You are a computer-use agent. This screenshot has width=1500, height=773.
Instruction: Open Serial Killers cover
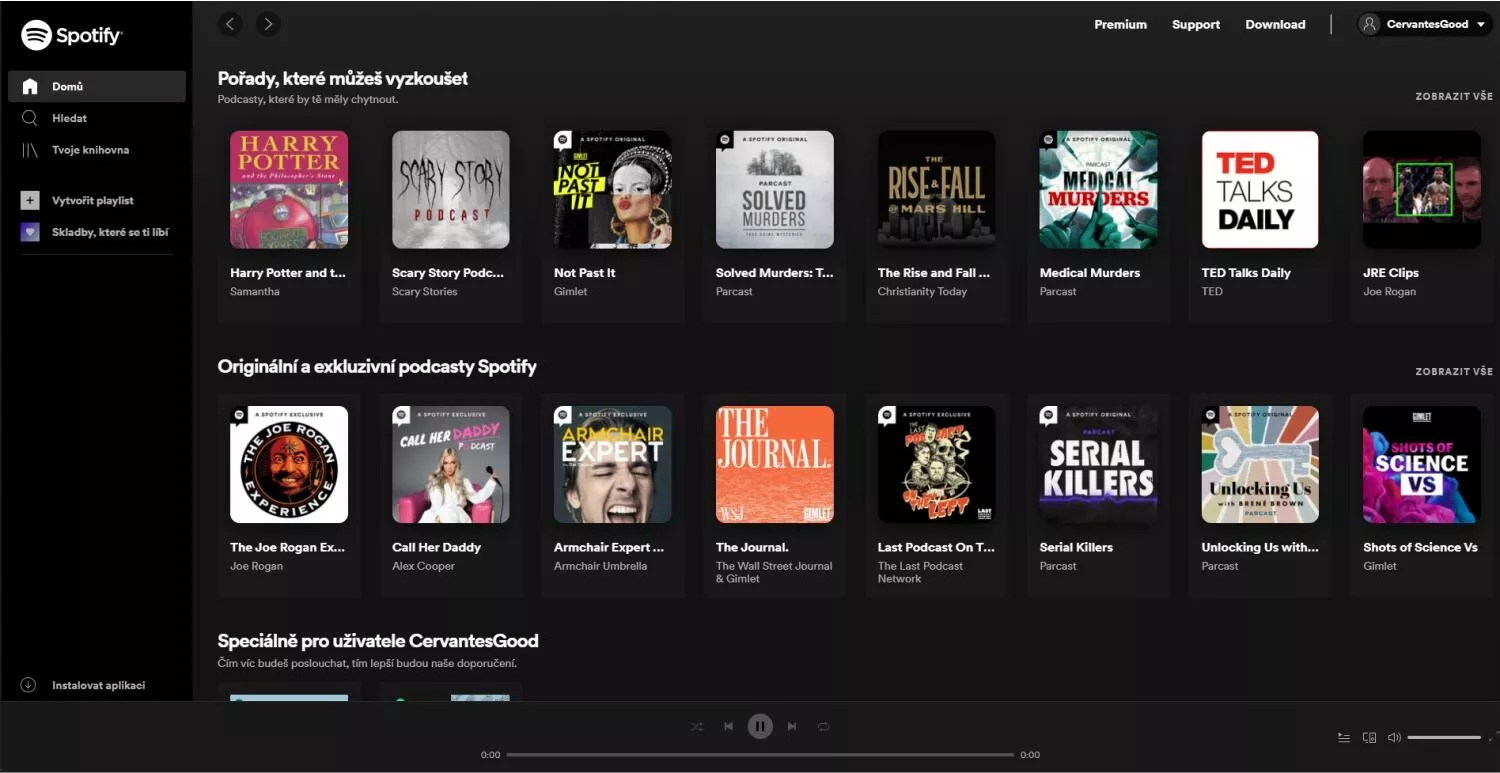click(x=1099, y=464)
